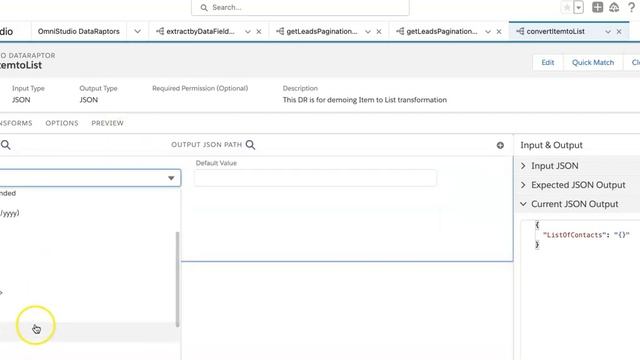Viewport: 640px width, 360px height.
Task: Open the combo box dropdown arrow
Action: [x=171, y=178]
